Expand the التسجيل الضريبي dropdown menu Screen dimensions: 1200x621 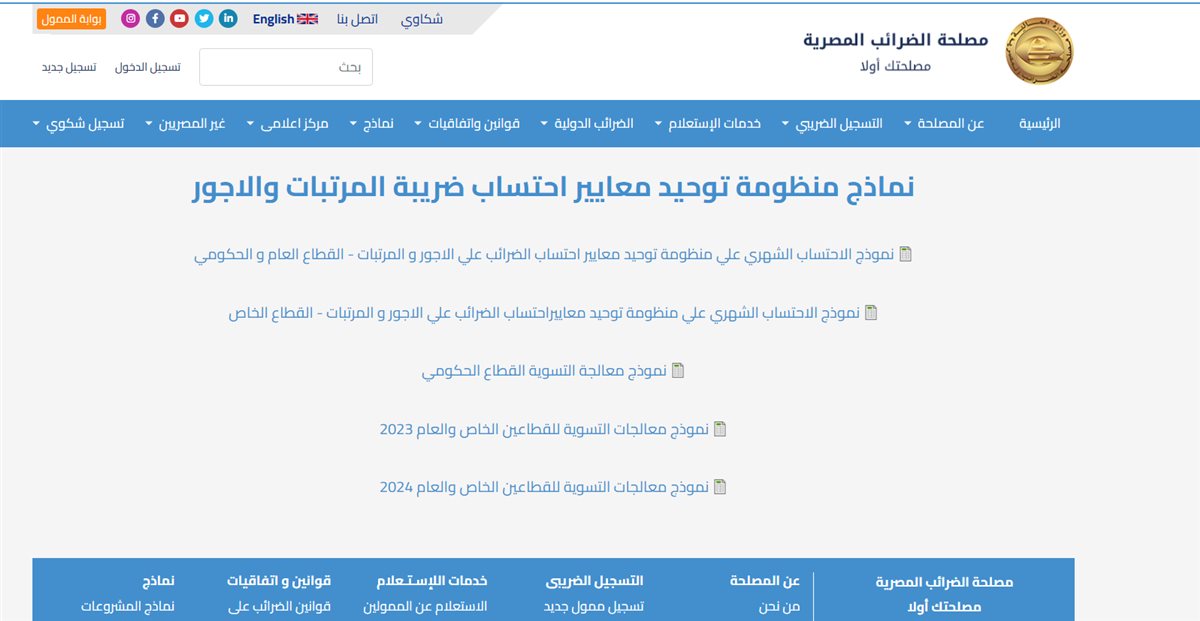click(832, 124)
